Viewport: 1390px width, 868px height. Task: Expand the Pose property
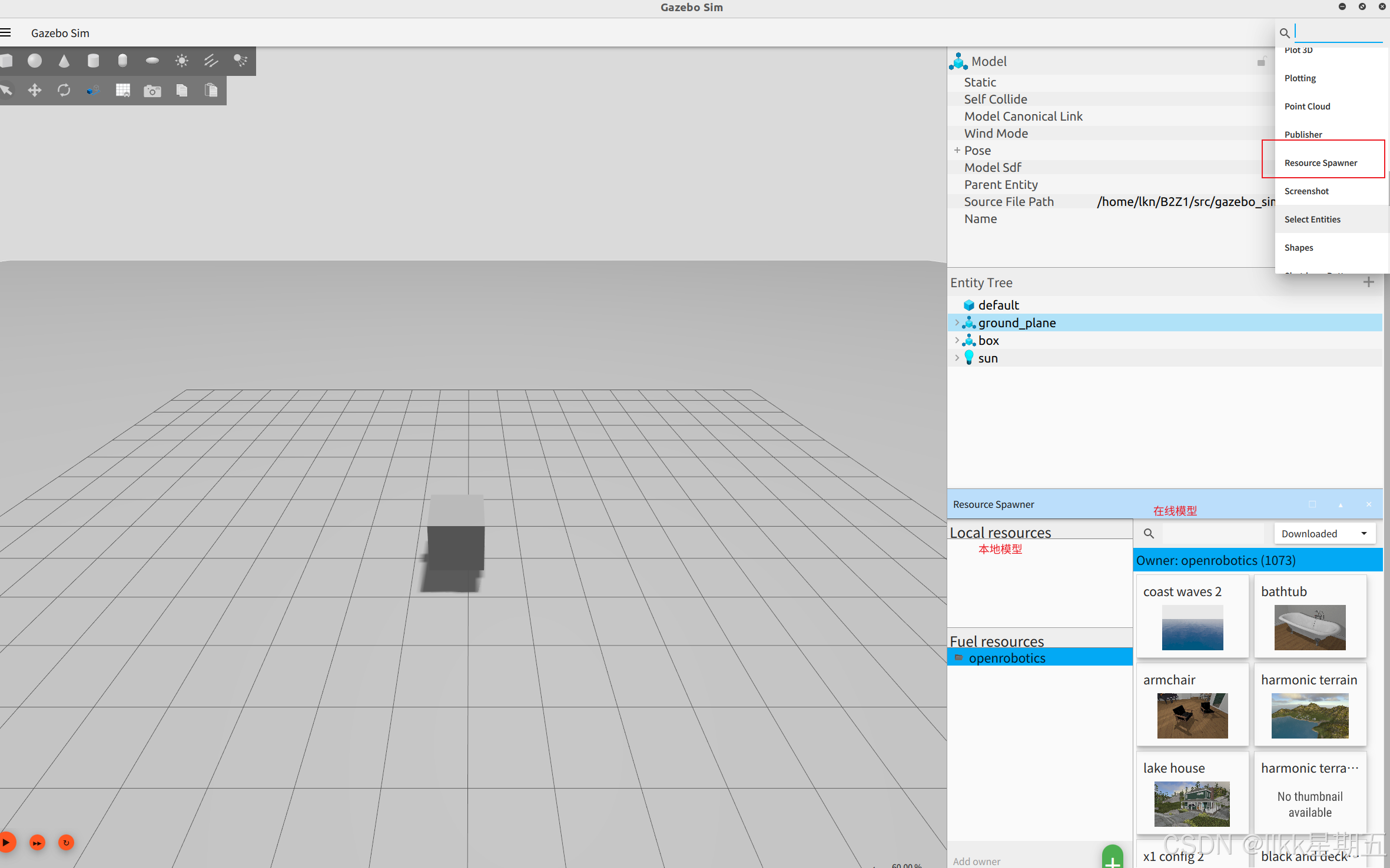click(957, 151)
